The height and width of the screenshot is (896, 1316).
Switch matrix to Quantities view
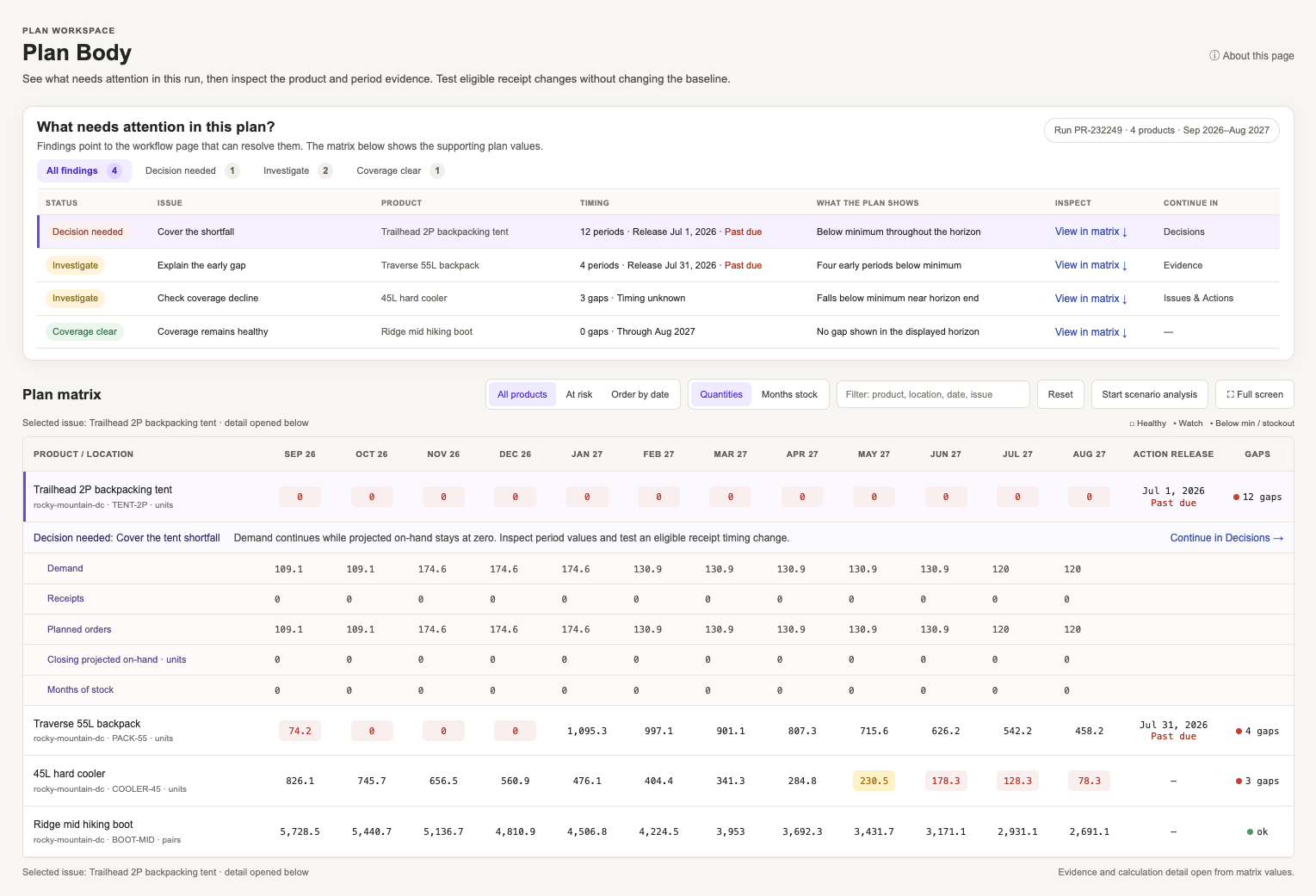click(x=721, y=394)
